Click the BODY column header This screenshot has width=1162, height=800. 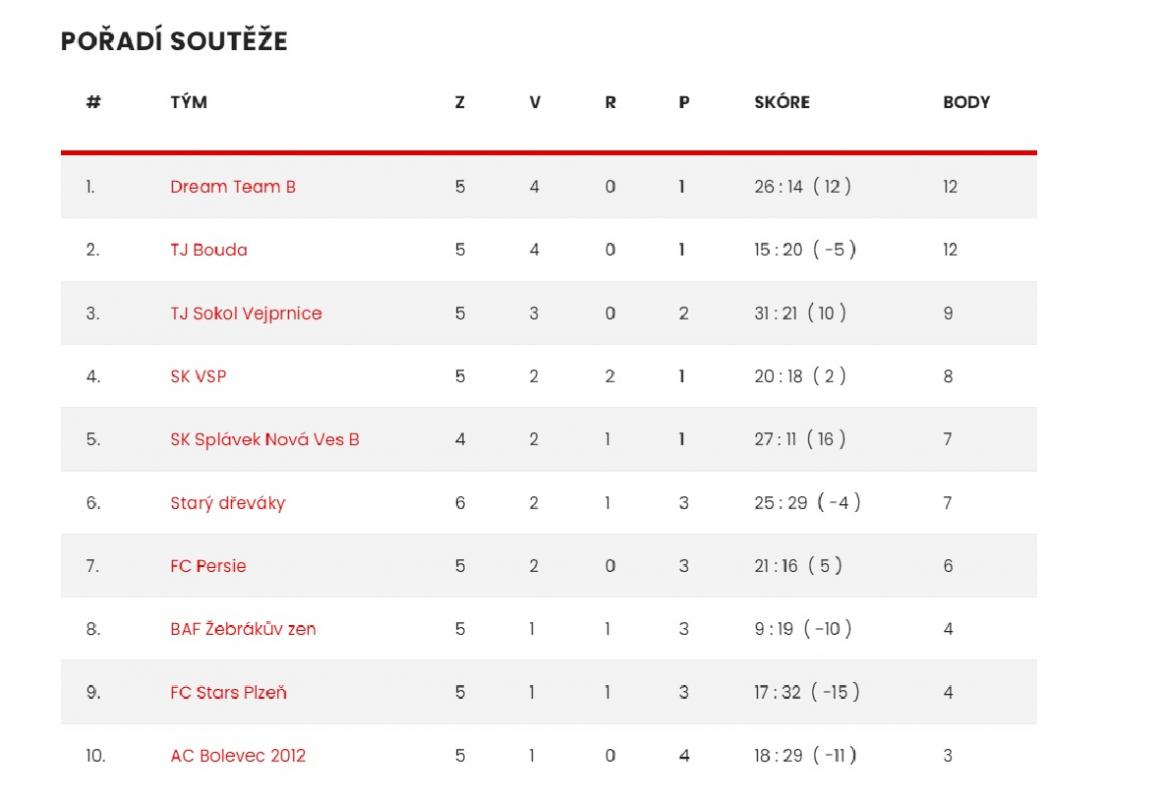966,102
